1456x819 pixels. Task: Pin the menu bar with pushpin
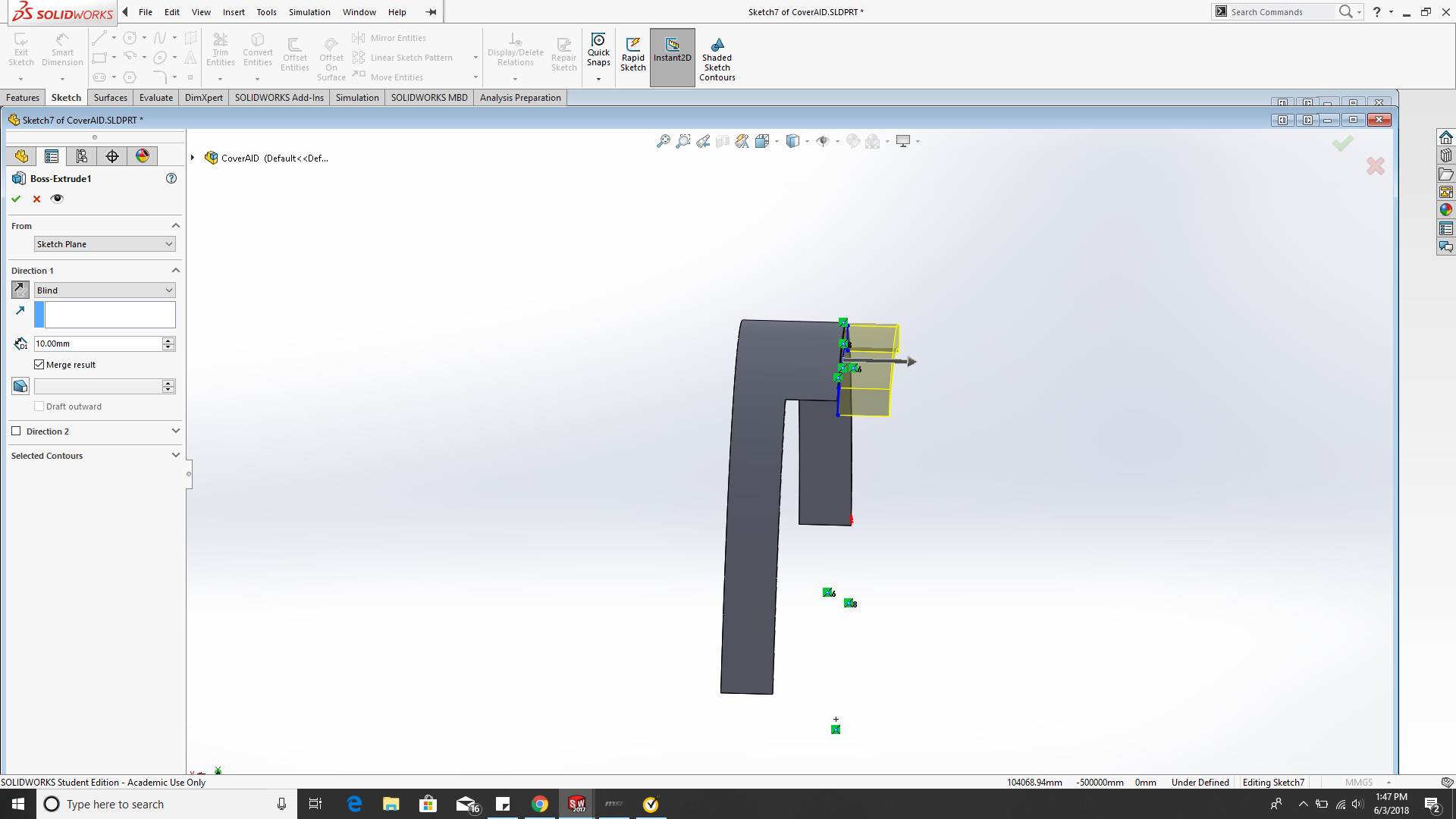[431, 12]
